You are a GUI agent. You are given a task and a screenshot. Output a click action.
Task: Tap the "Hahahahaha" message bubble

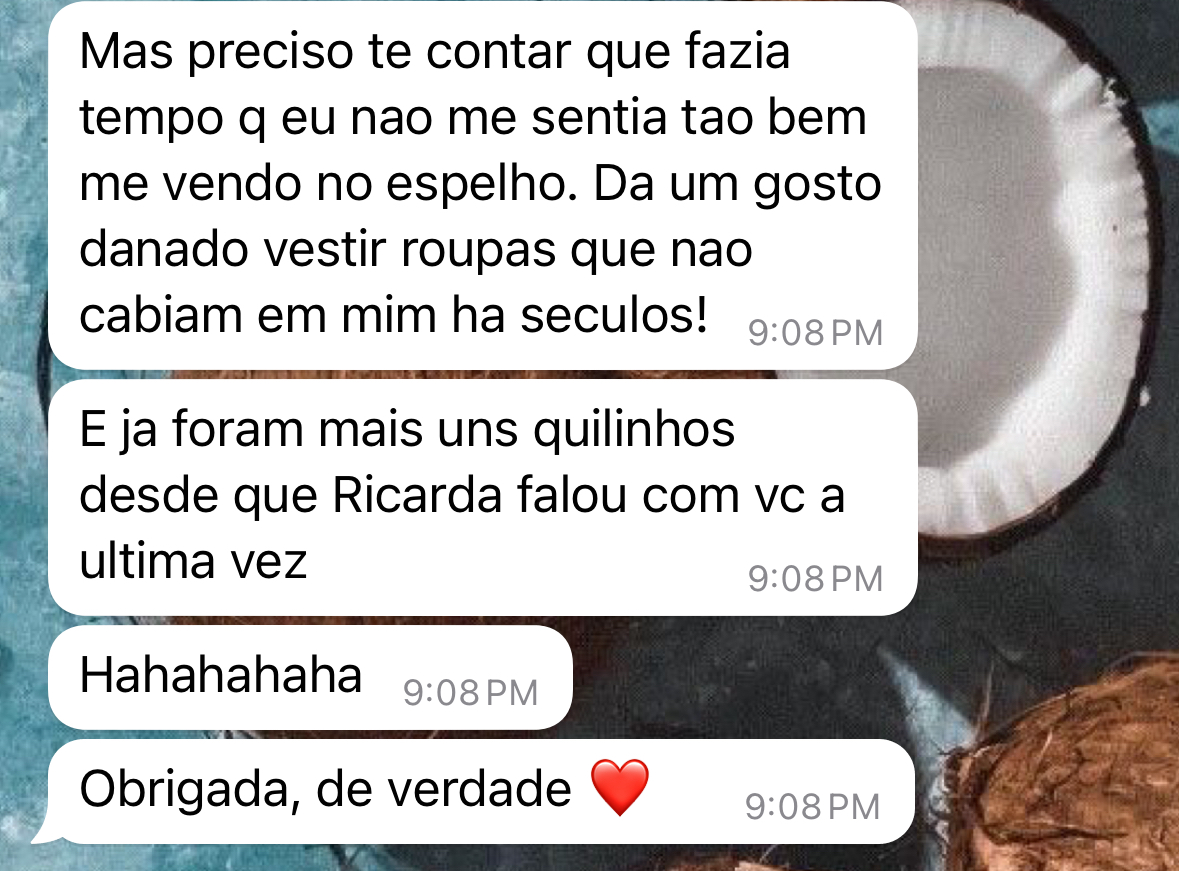point(310,677)
